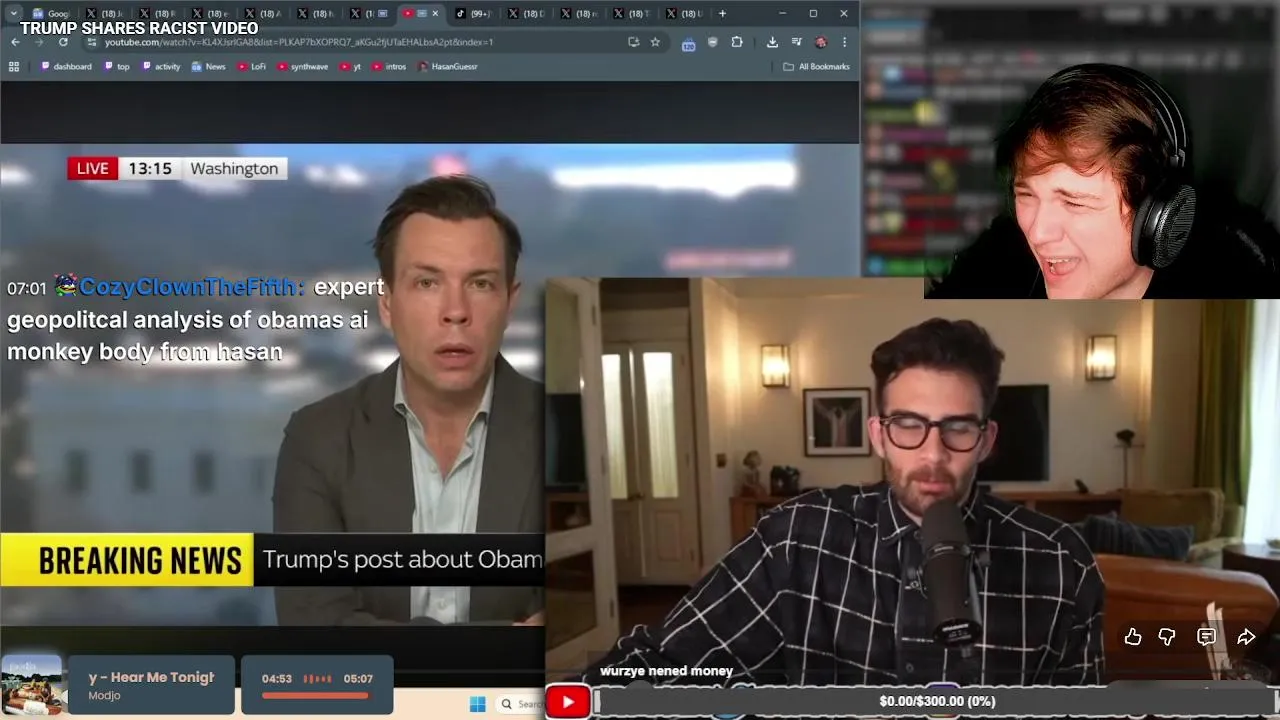
Task: Reload the YouTube page
Action: (x=63, y=42)
